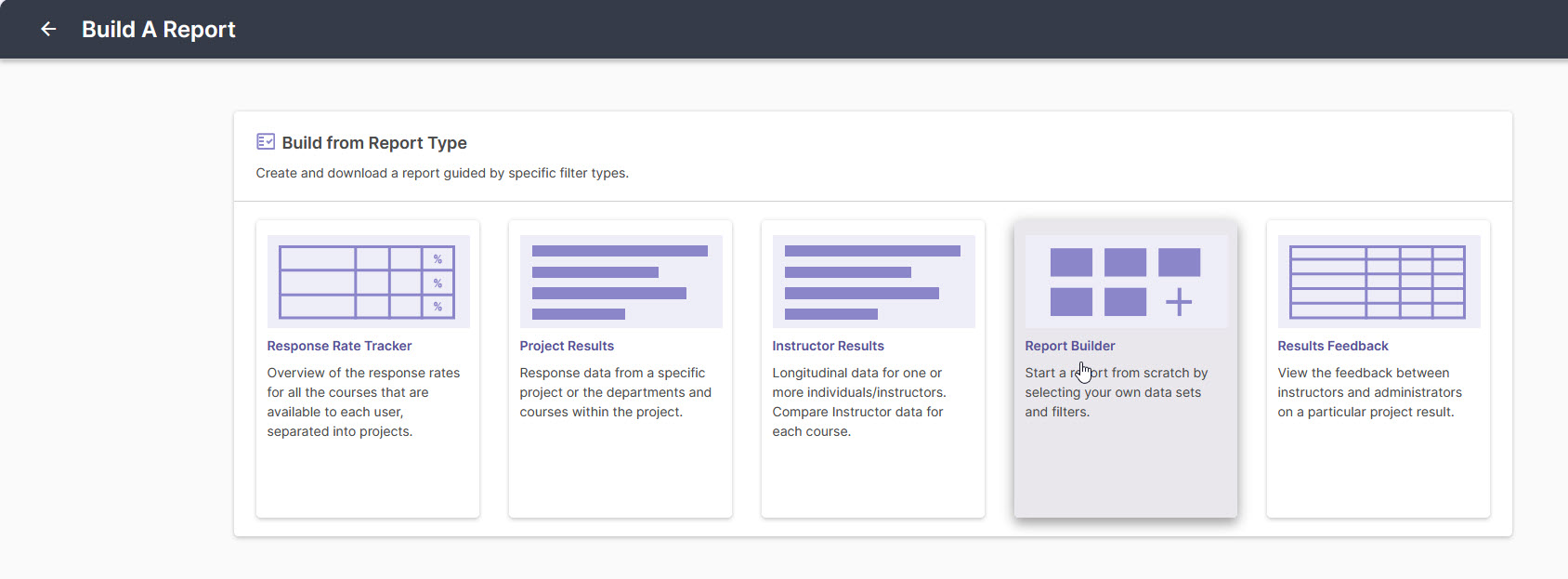Select the Instructor Results title link

[x=828, y=346]
